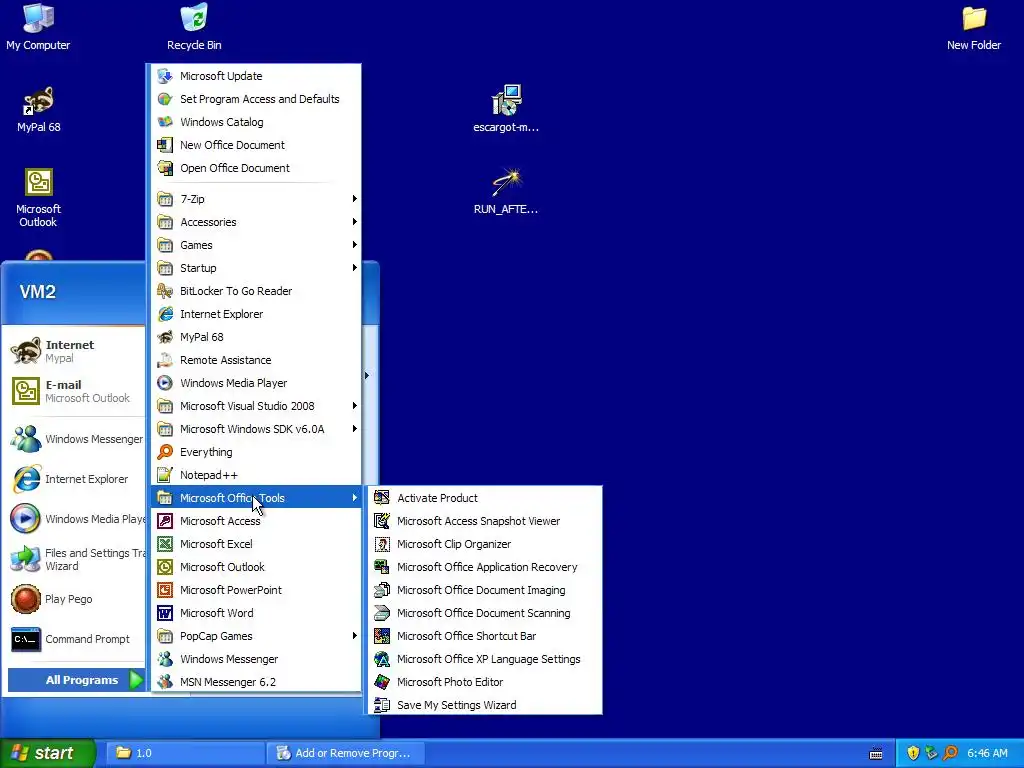The height and width of the screenshot is (768, 1024).
Task: Click Office XP Language Settings icon
Action: tap(381, 659)
